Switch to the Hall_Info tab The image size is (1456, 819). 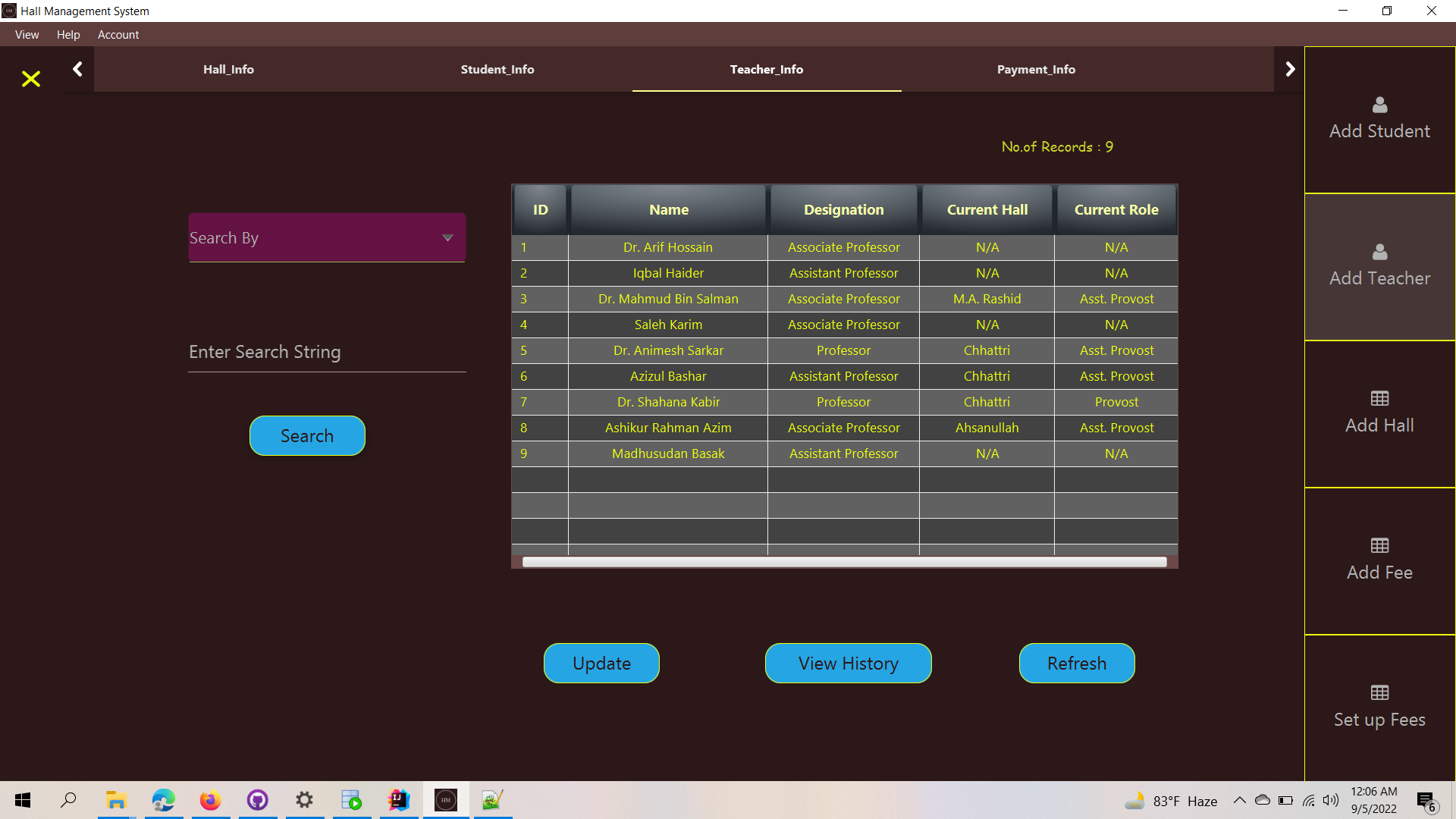tap(228, 69)
